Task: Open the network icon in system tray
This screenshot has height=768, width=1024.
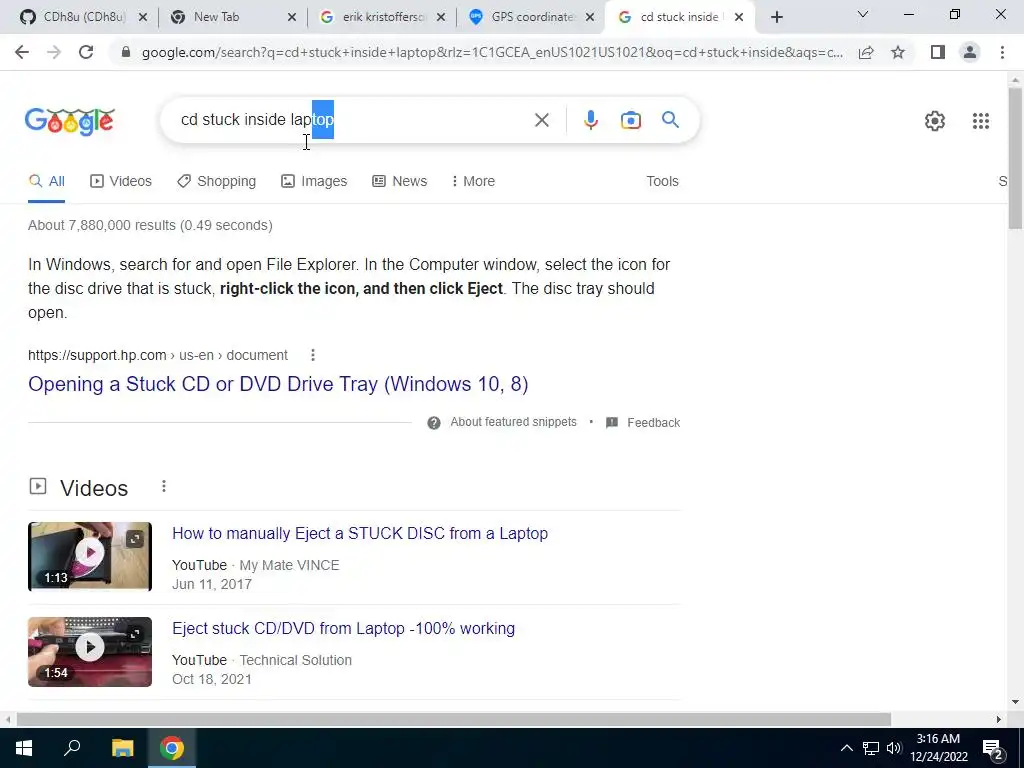Action: [871, 748]
